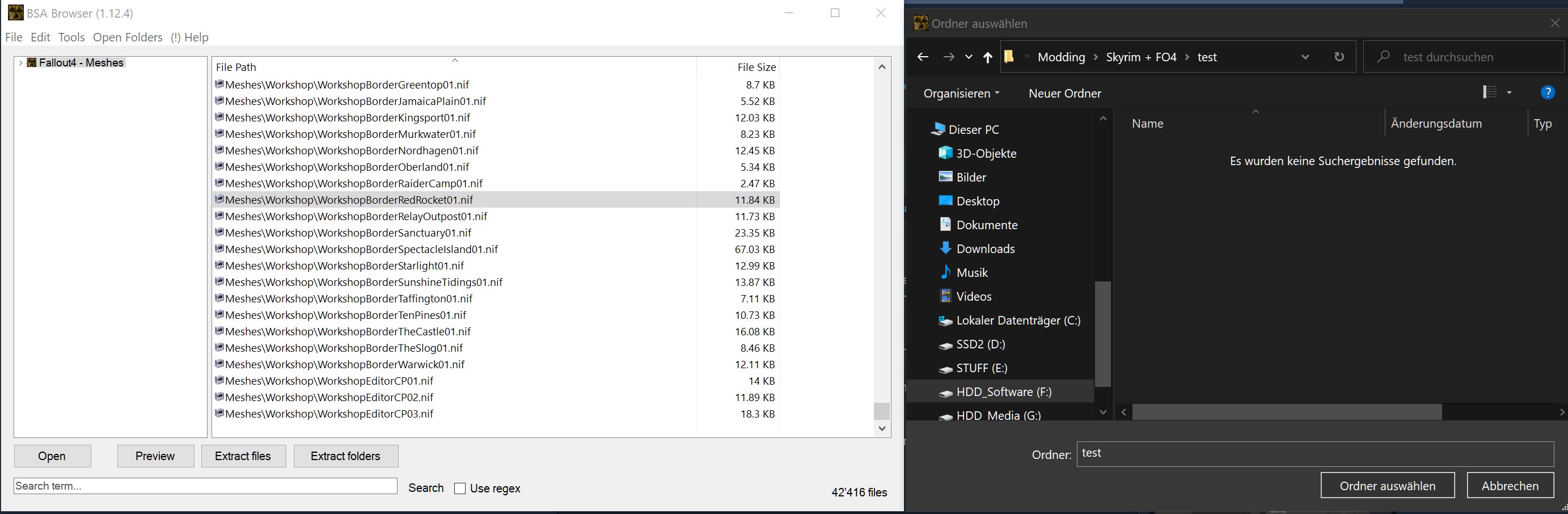Open the address bar path history dropdown

click(x=1305, y=57)
